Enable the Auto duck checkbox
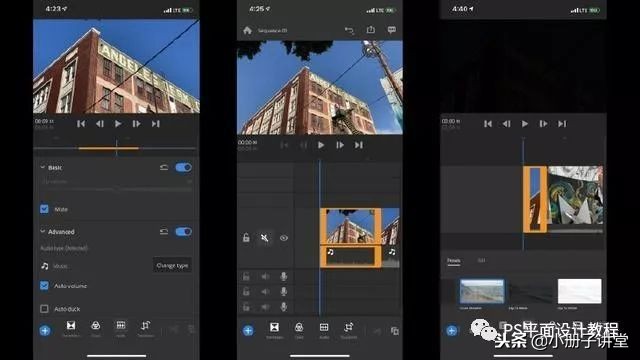The height and width of the screenshot is (360, 640). (x=44, y=309)
